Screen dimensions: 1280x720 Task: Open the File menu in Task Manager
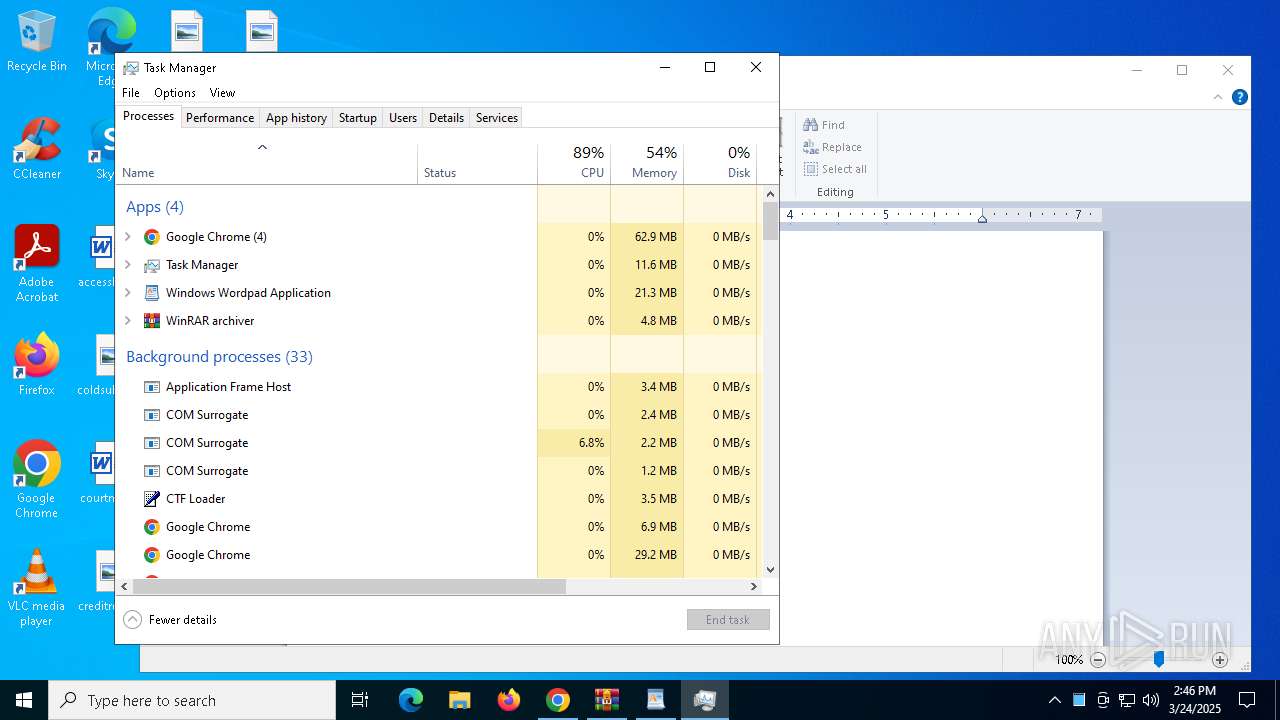click(x=131, y=93)
